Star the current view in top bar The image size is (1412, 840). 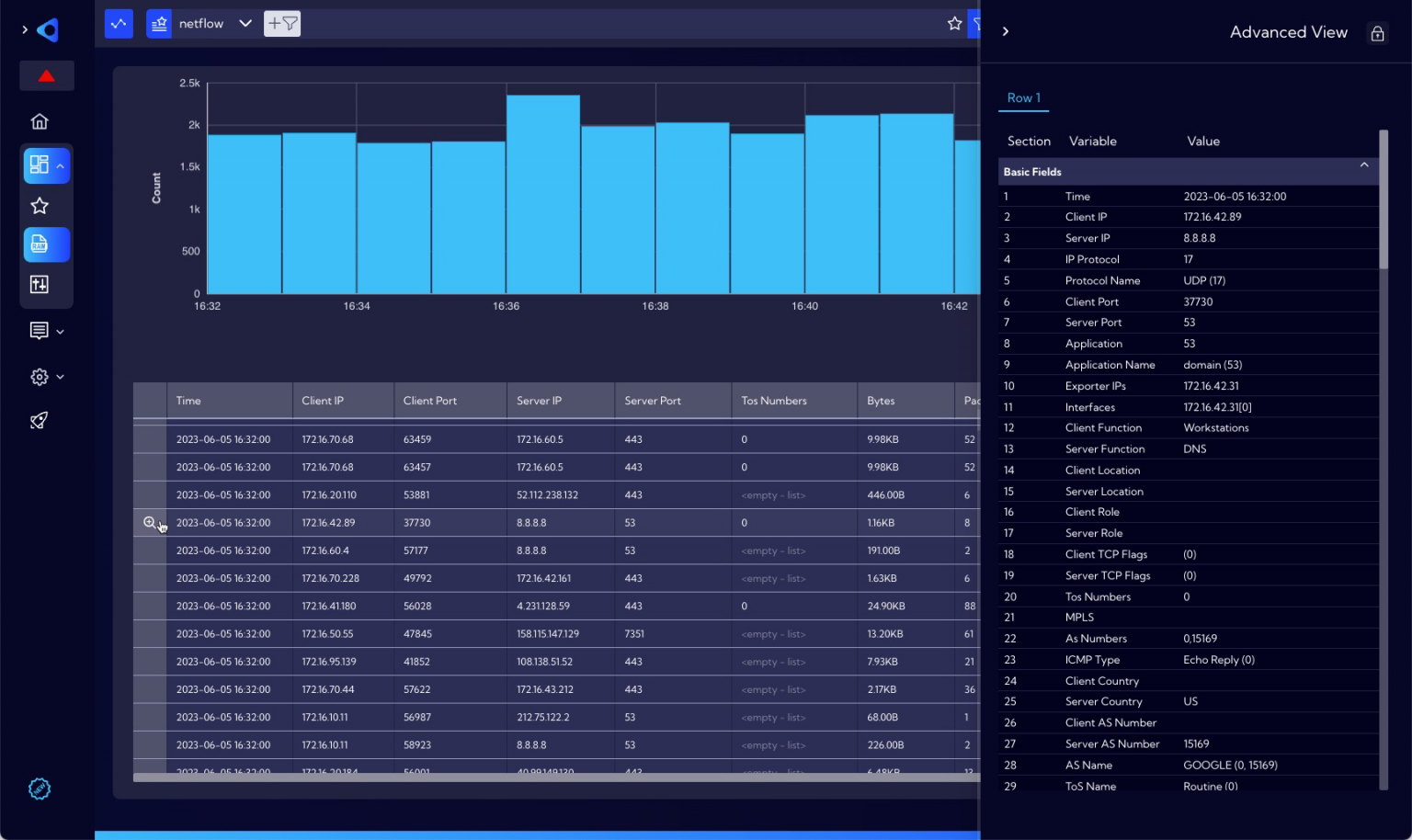(x=954, y=24)
